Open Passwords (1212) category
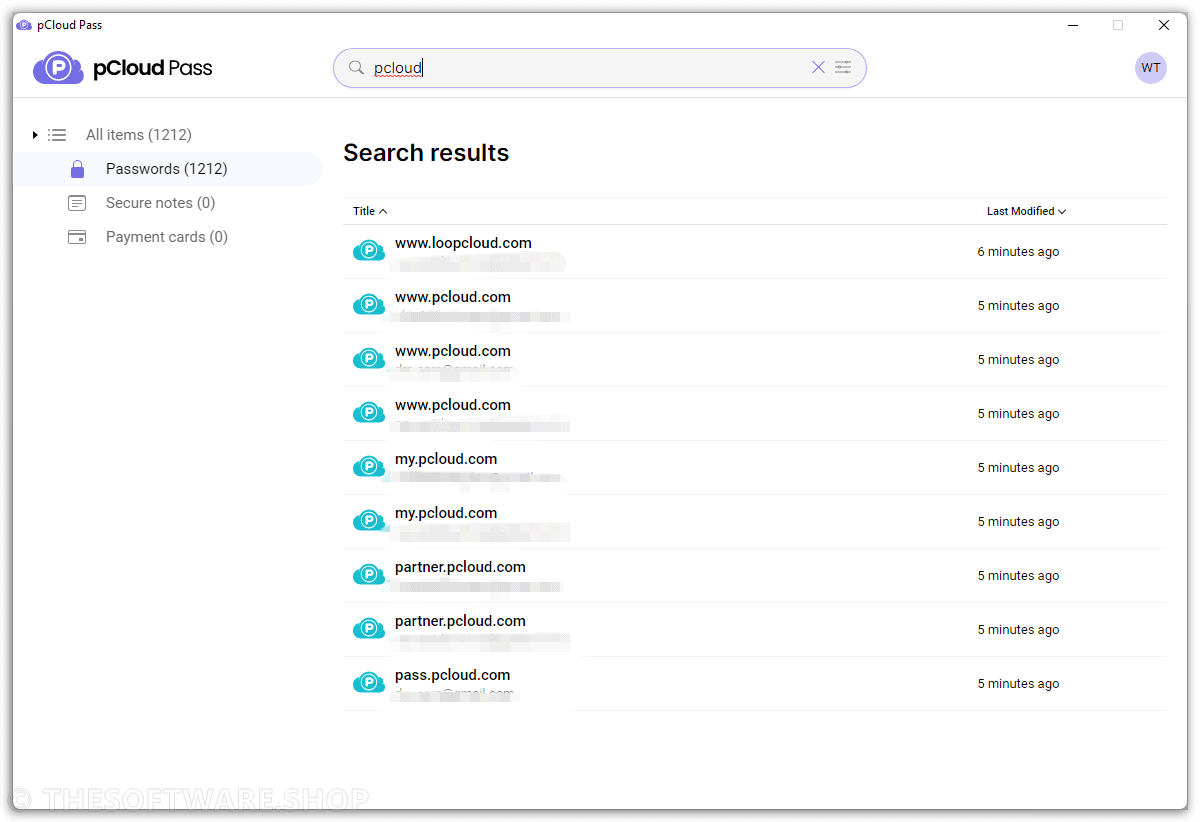 click(x=167, y=169)
